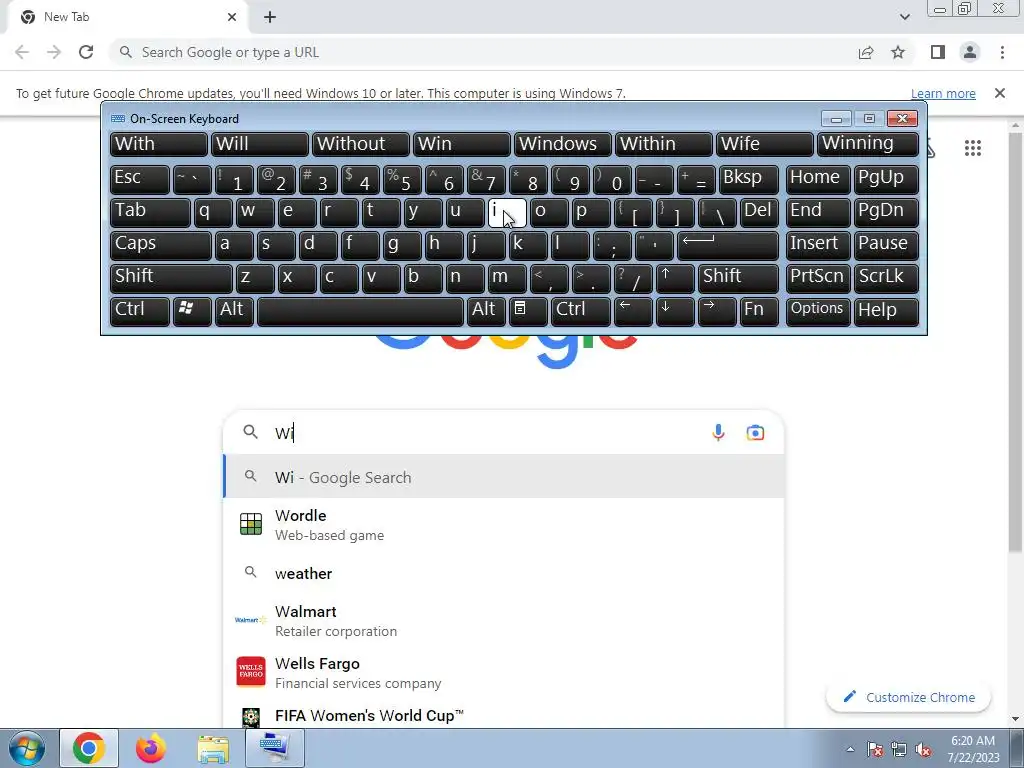Click the Chrome address bar
The image size is (1024, 768).
coord(483,52)
